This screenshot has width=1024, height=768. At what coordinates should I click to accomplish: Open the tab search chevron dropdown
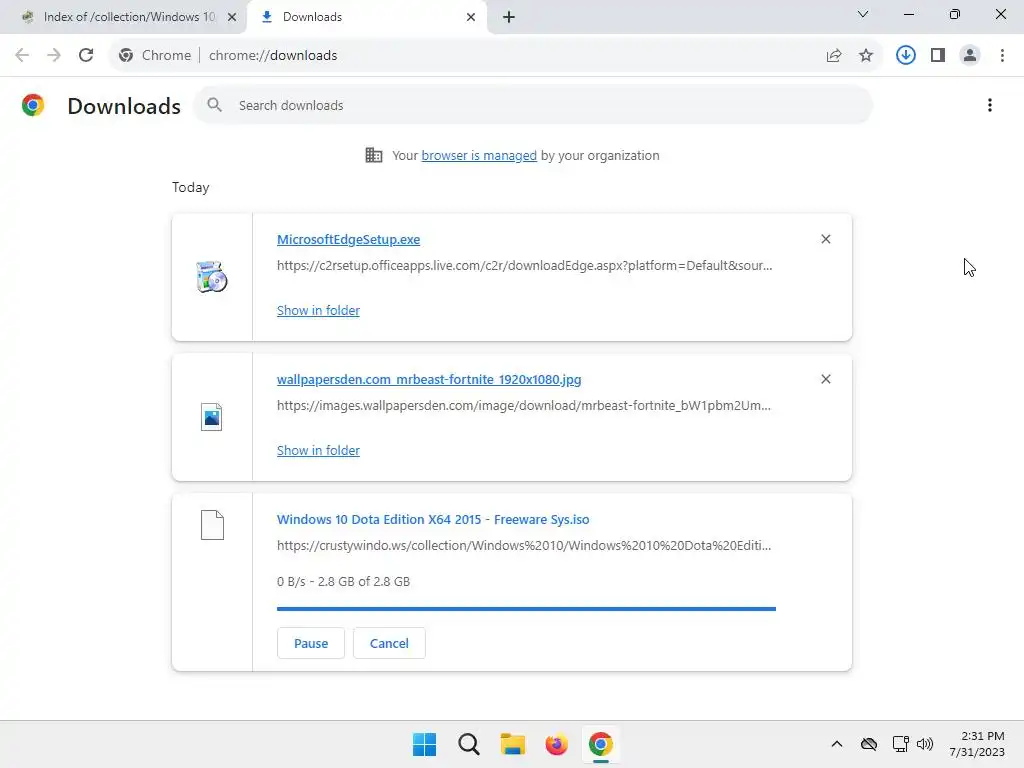(863, 14)
